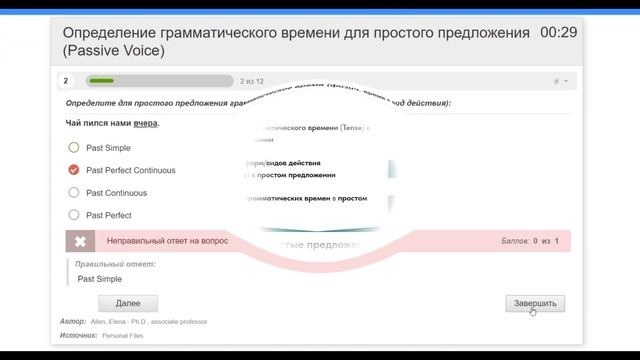Click the test progress bar

[x=160, y=81]
